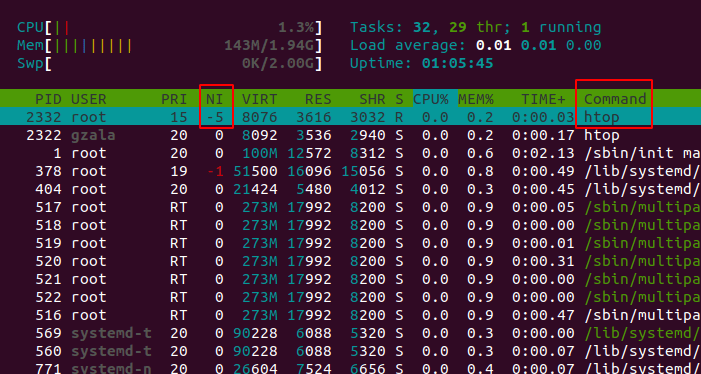
Task: Sort by the VIRT column header
Action: [x=259, y=99]
